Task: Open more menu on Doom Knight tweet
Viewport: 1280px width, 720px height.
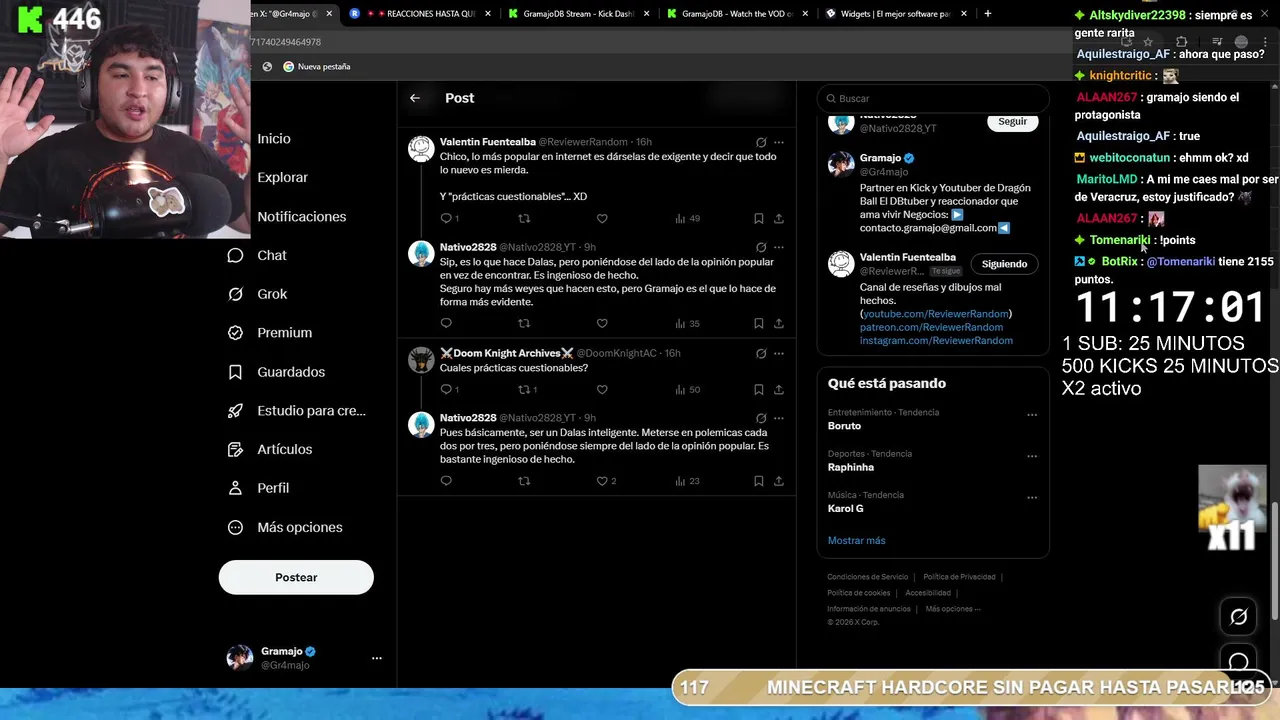Action: tap(779, 353)
